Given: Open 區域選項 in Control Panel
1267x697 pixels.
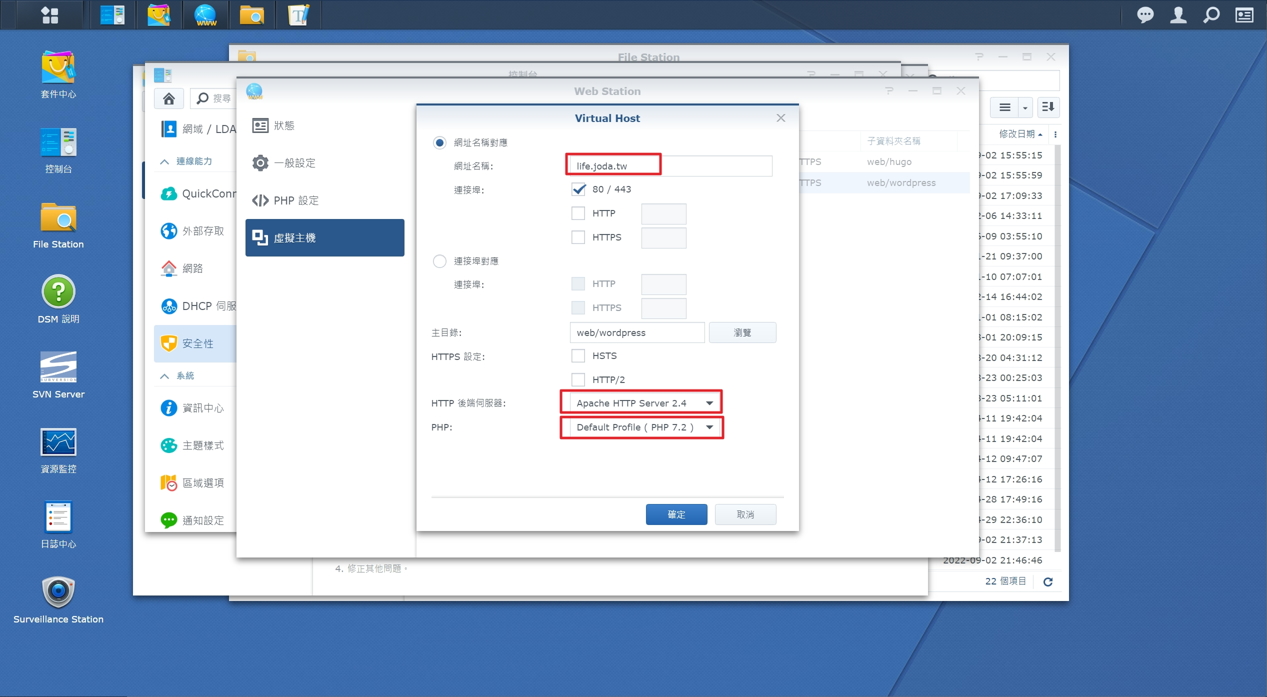Looking at the screenshot, I should pyautogui.click(x=196, y=483).
